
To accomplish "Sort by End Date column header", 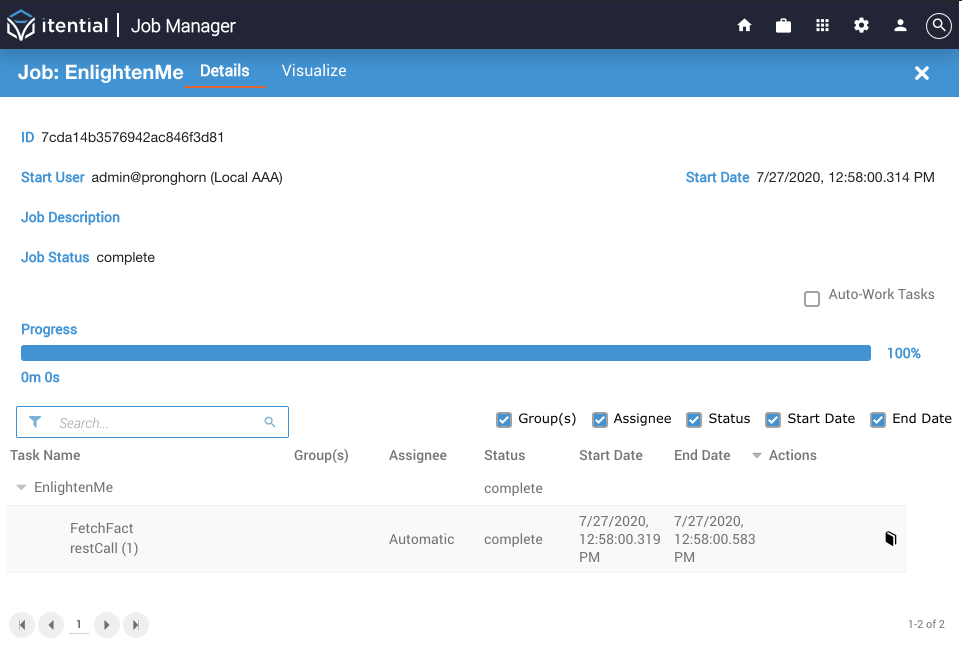I will (702, 455).
